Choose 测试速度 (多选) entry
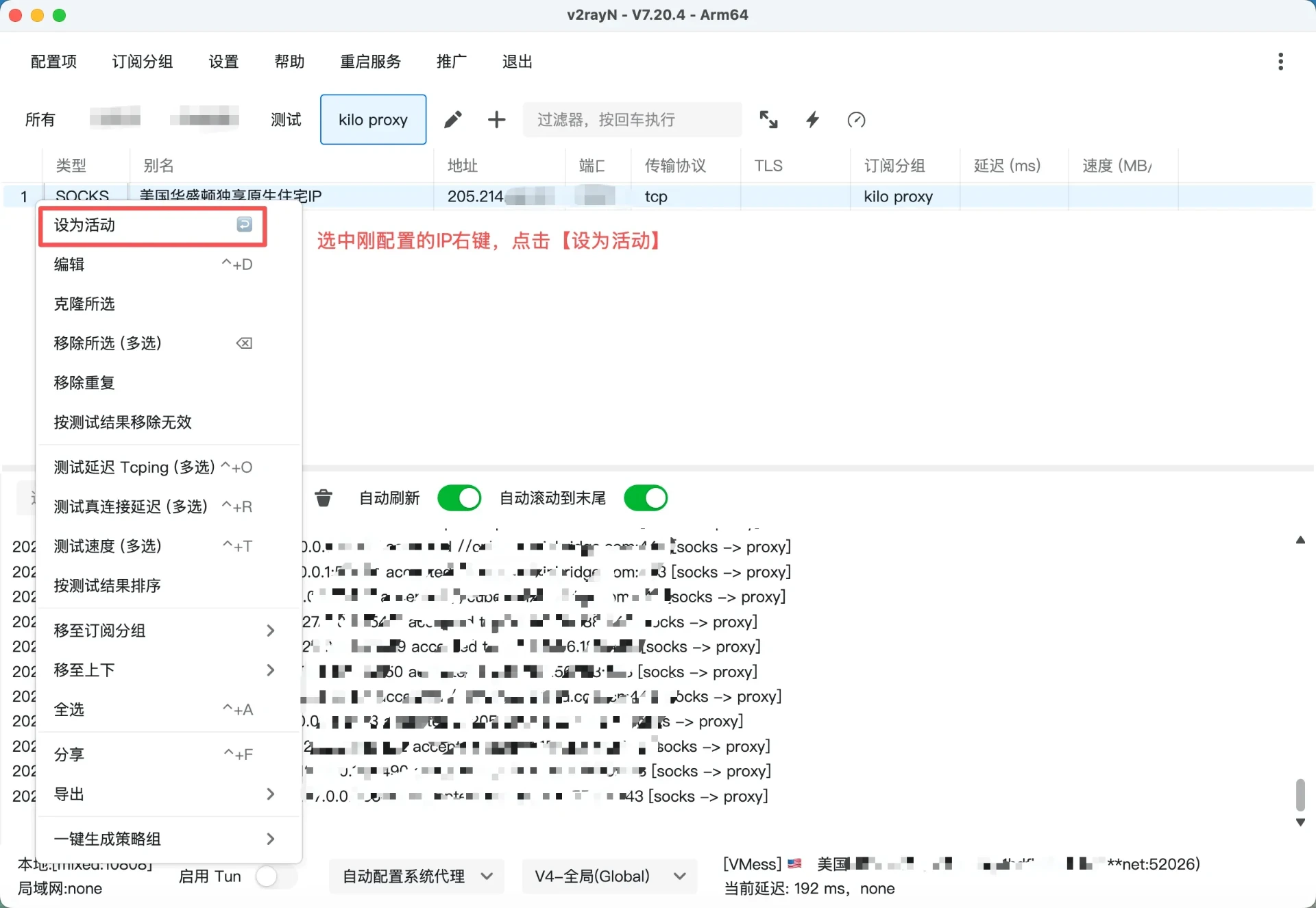This screenshot has height=908, width=1316. pos(169,546)
